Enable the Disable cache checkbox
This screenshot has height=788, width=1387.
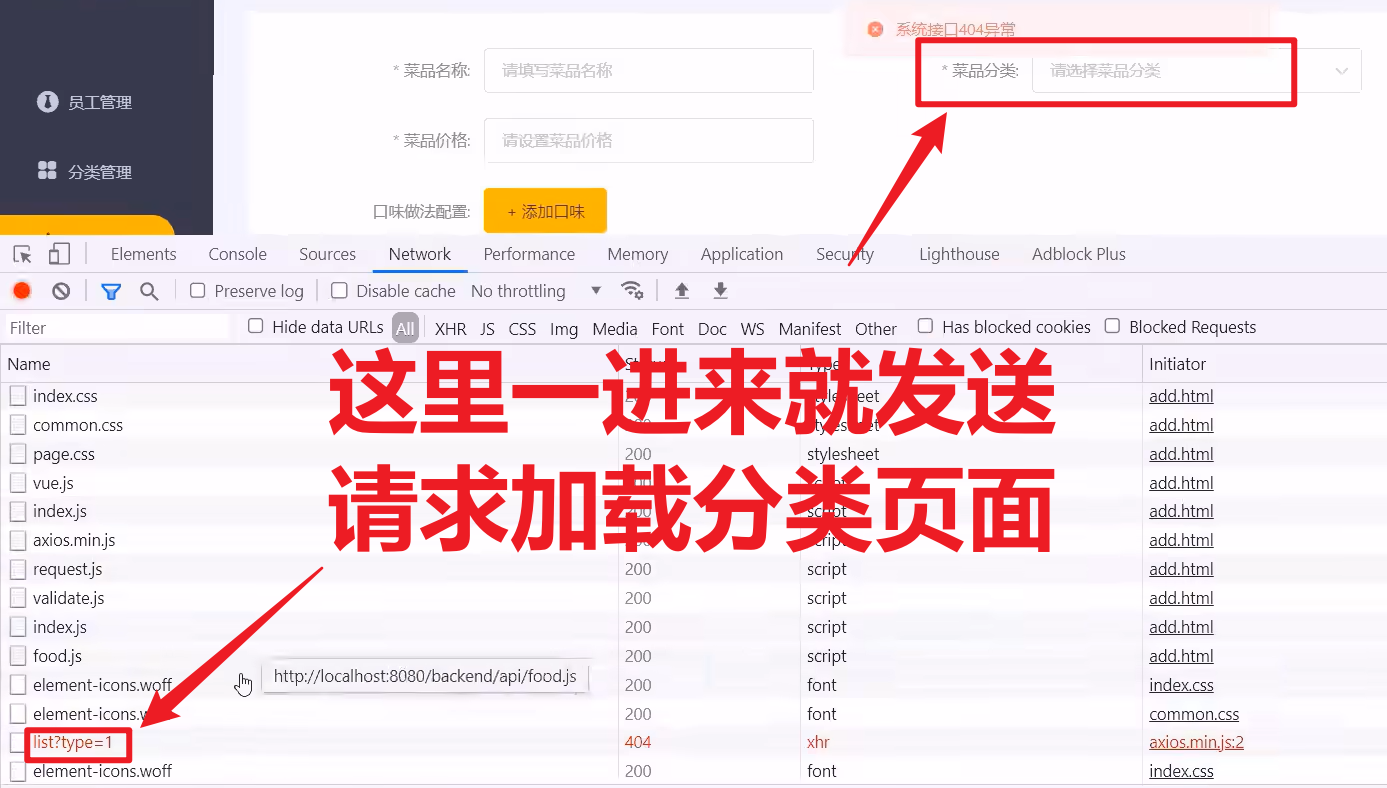pyautogui.click(x=339, y=291)
